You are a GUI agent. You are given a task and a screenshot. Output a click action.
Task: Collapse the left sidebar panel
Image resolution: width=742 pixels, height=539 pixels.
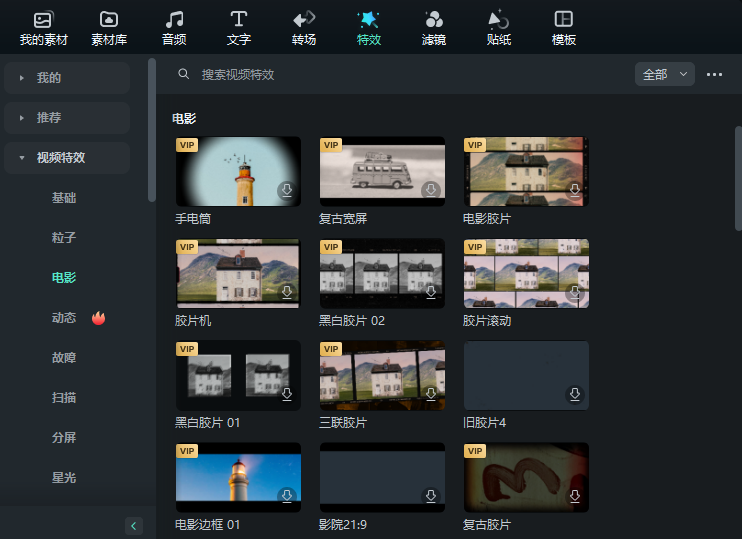click(x=134, y=526)
